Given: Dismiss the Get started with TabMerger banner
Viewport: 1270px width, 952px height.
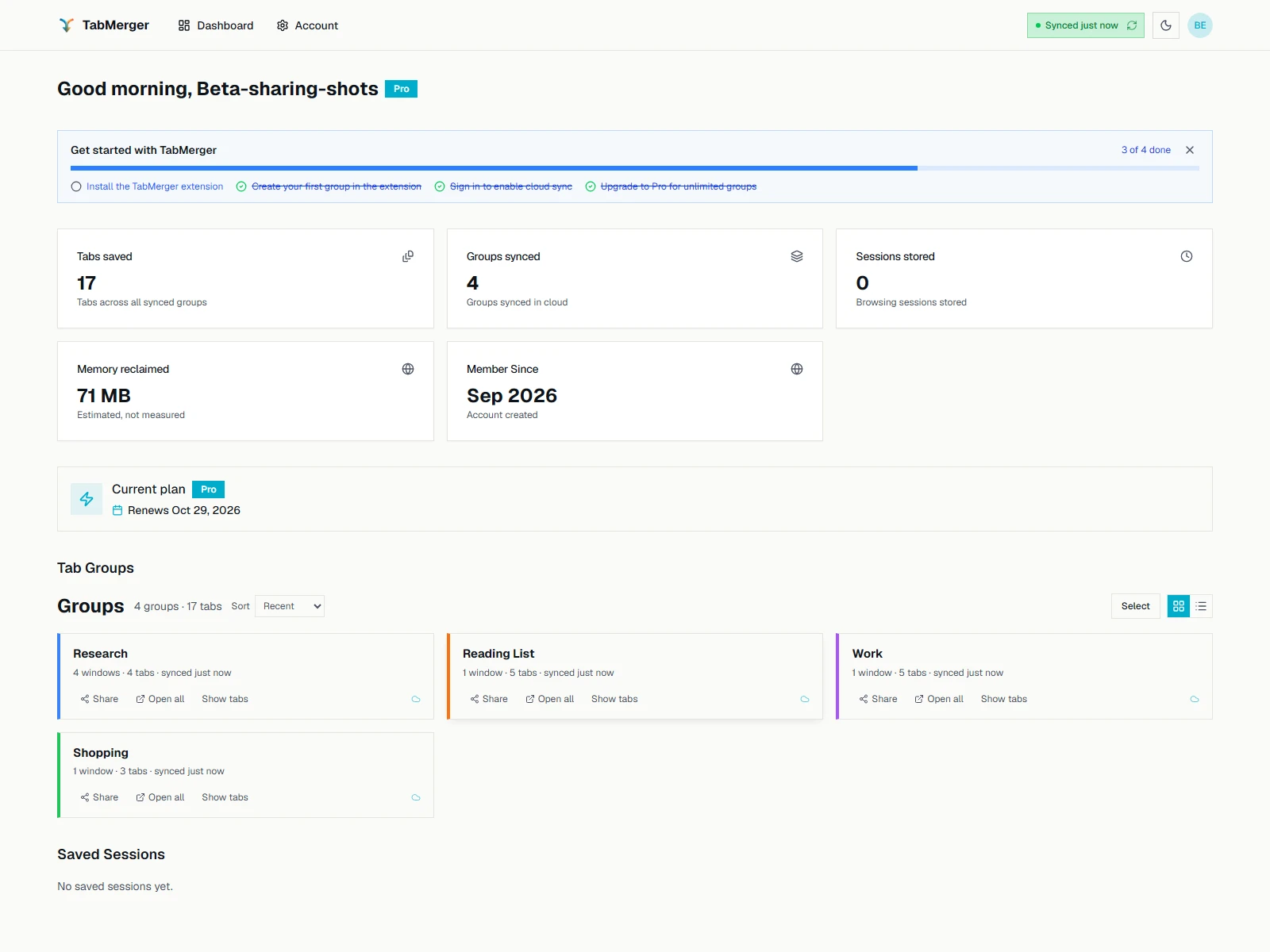Looking at the screenshot, I should click(x=1189, y=150).
